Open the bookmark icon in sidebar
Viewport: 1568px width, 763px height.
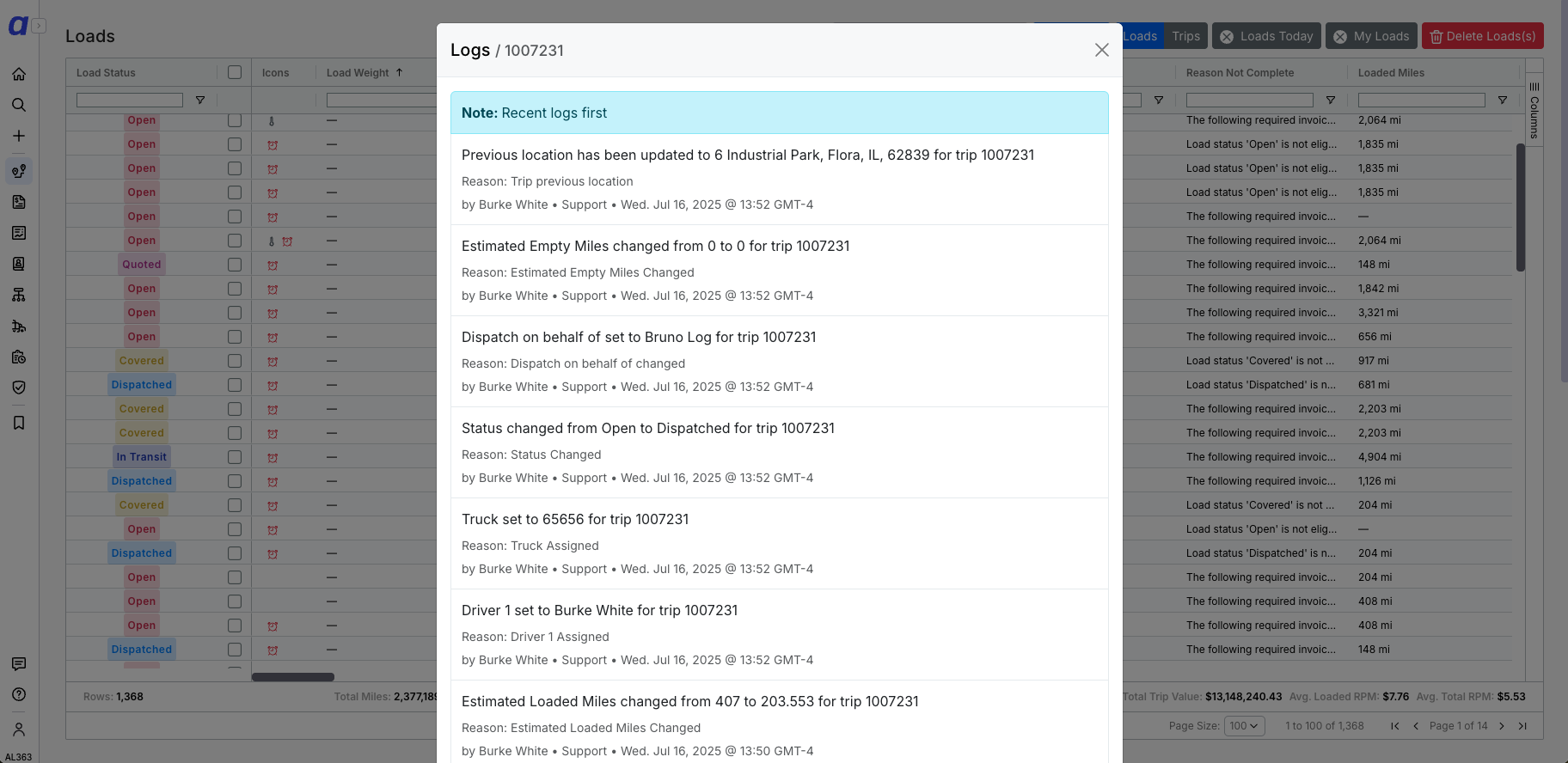click(x=19, y=423)
